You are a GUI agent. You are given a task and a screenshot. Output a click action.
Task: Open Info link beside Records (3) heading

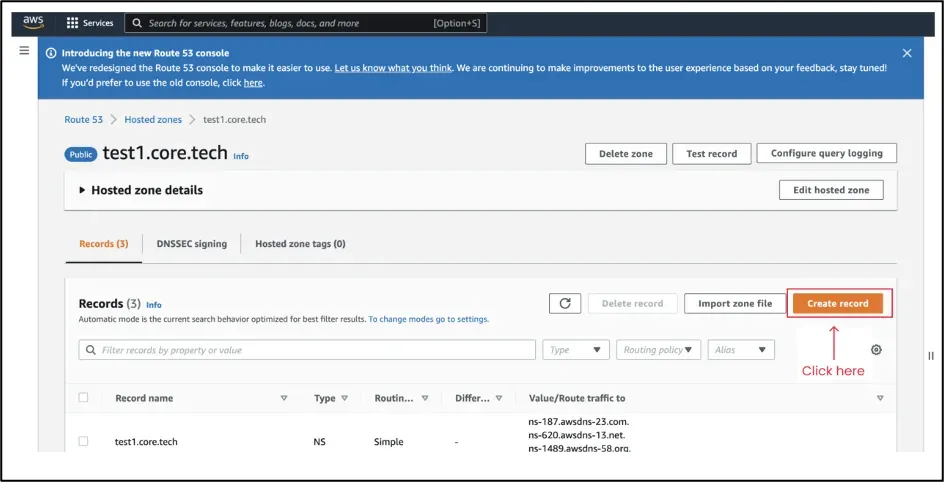(x=154, y=305)
